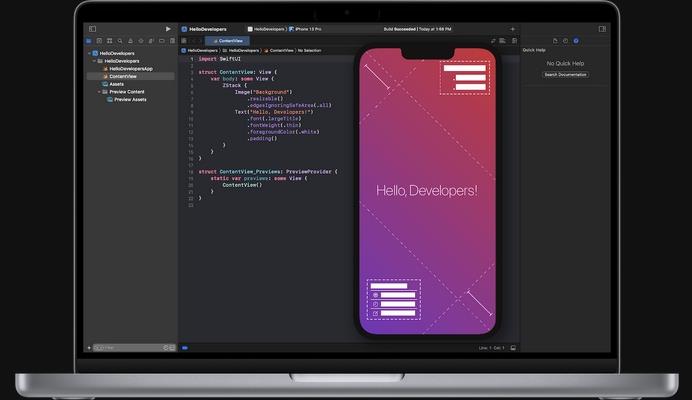Viewport: 692px width, 400px height.
Task: Click .foregroundColor(.white) code line
Action: 283,132
